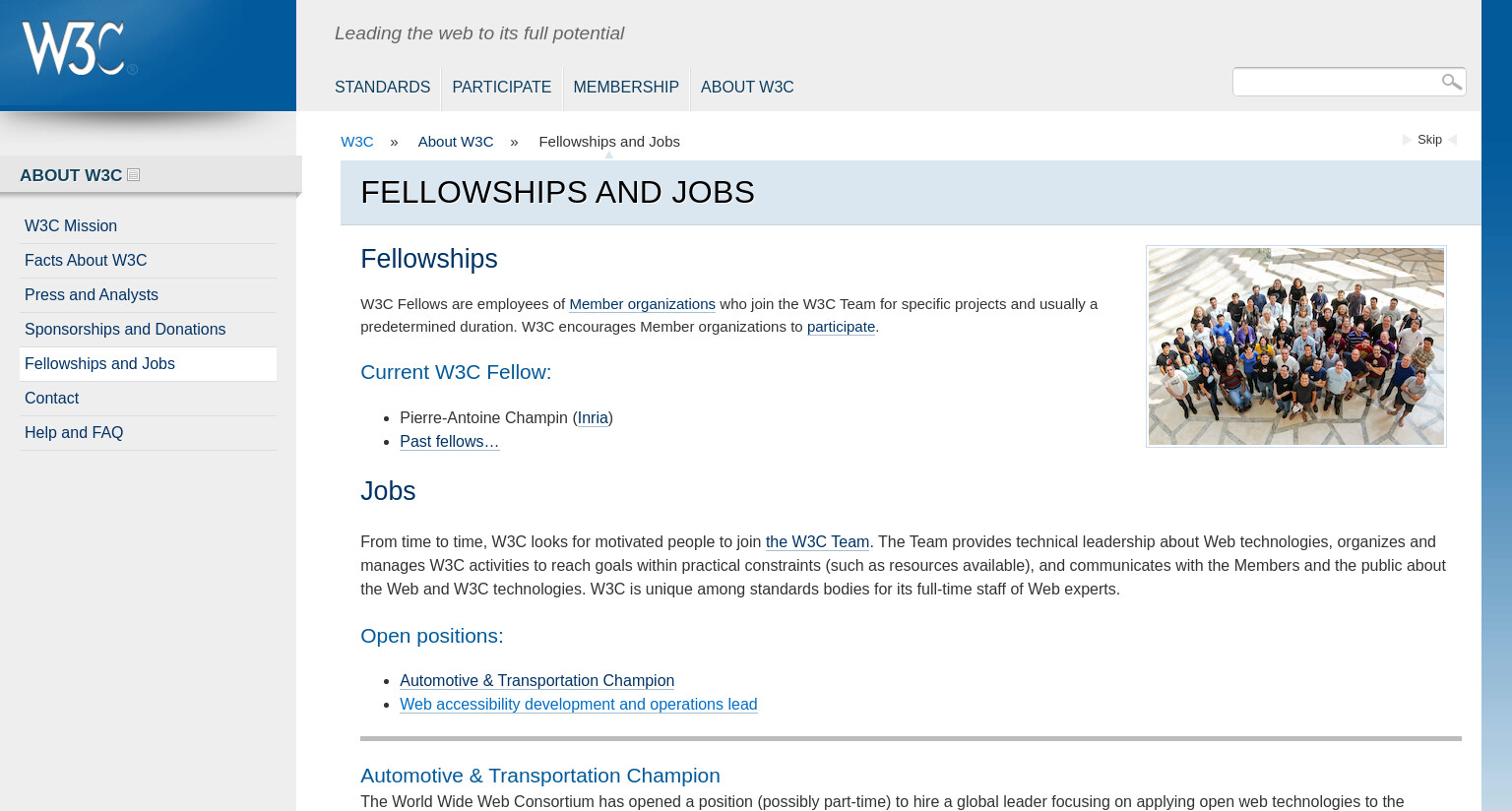The image size is (1512, 811).
Task: Open Automotive & Transportation Champion position link
Action: (x=536, y=681)
